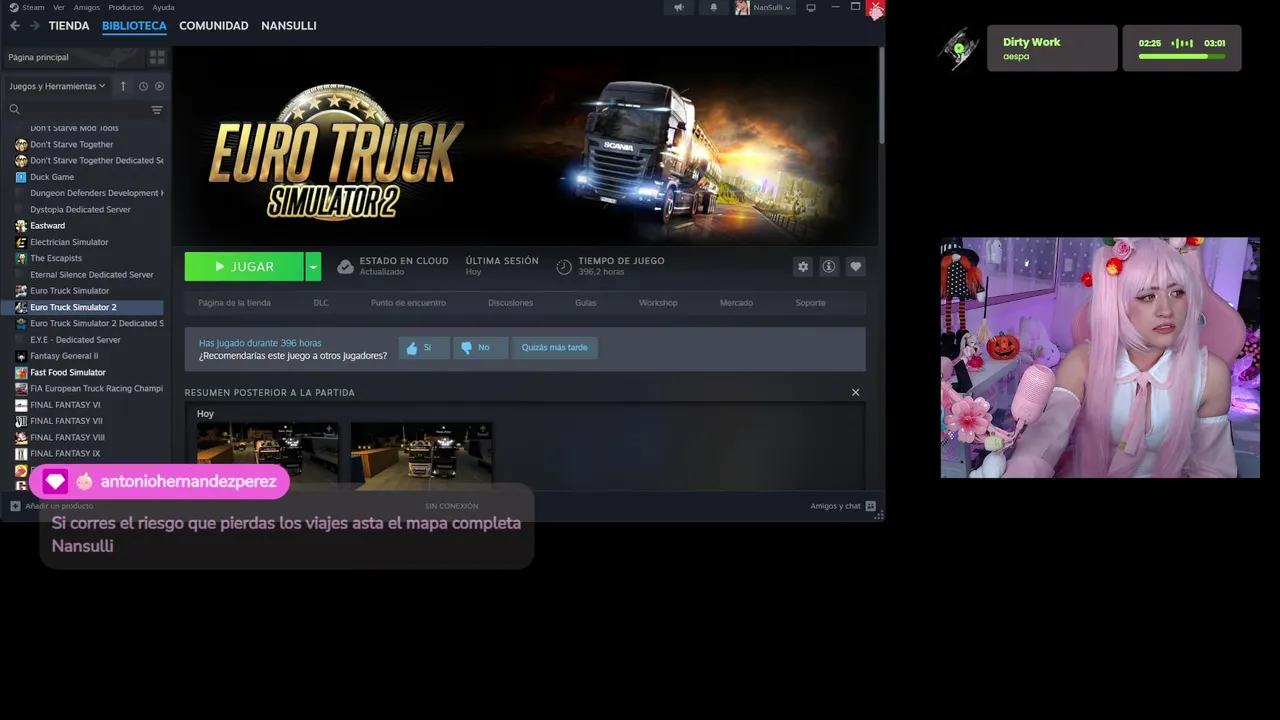The height and width of the screenshot is (720, 1280).
Task: Sort library by recent activity clock icon
Action: (143, 86)
